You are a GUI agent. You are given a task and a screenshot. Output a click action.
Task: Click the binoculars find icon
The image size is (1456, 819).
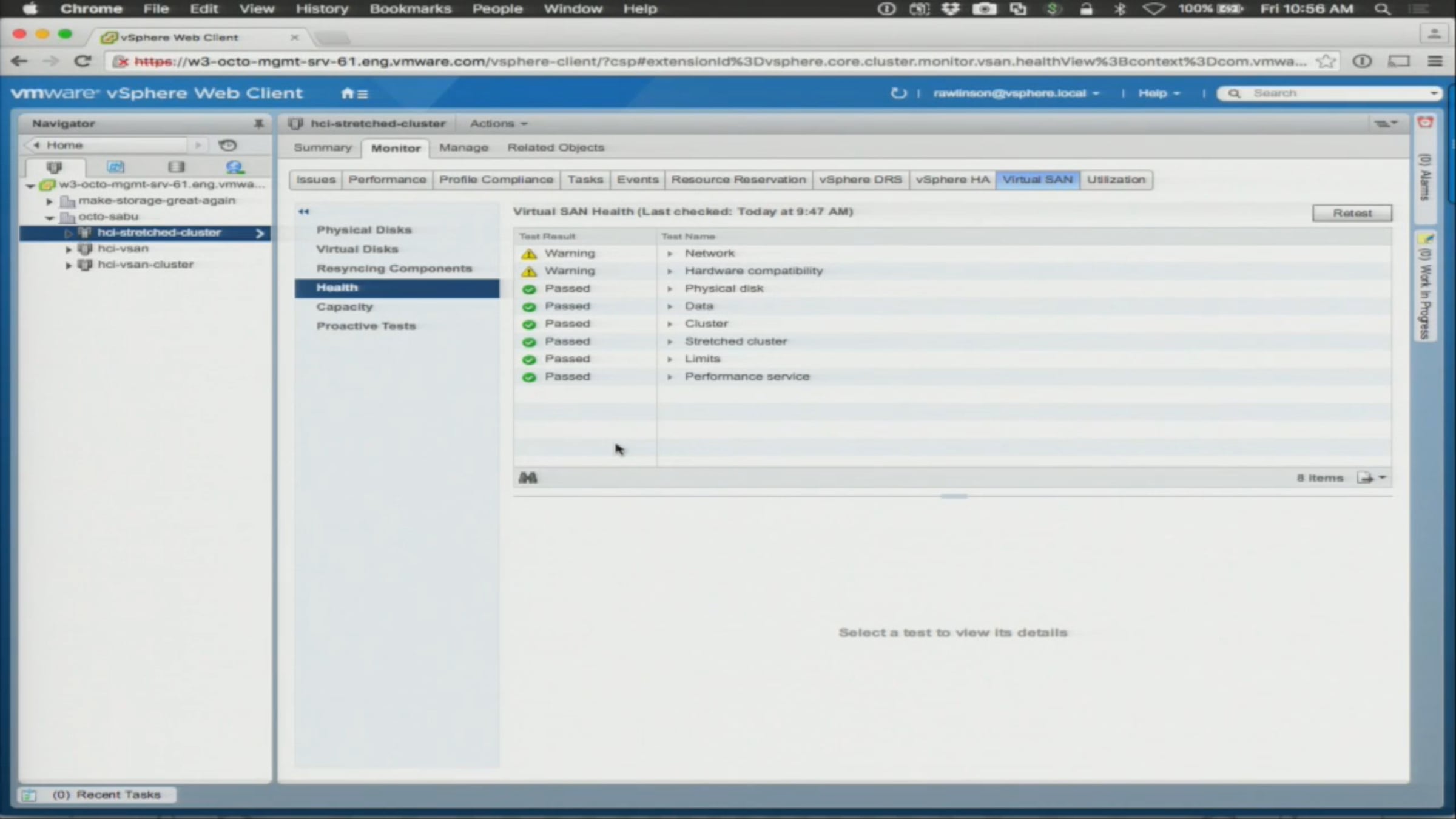(x=528, y=478)
